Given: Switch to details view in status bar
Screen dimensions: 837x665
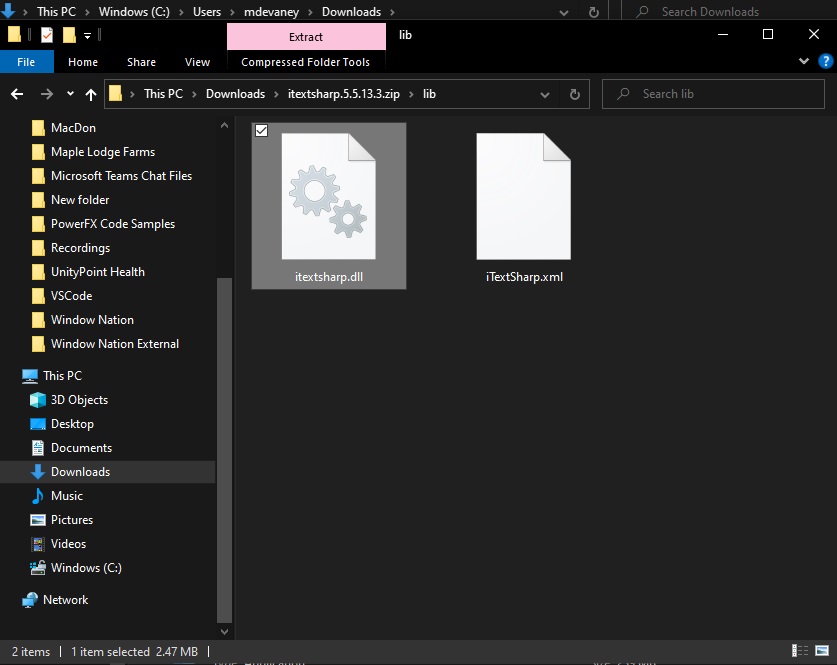Looking at the screenshot, I should 800,651.
